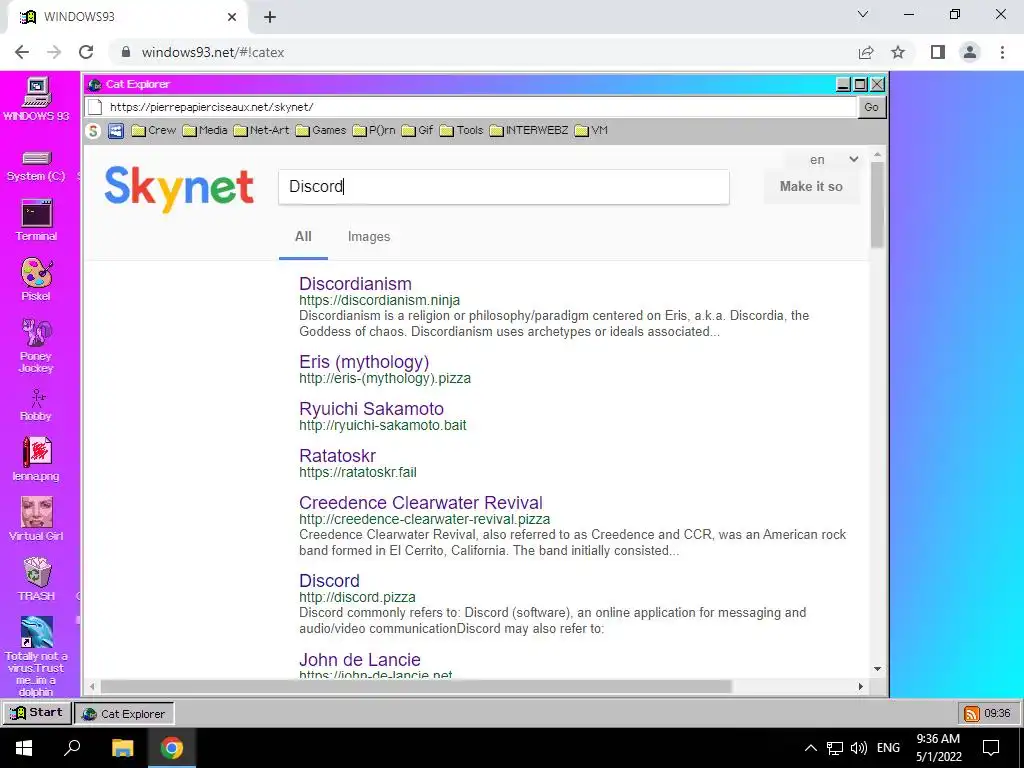The height and width of the screenshot is (768, 1024).
Task: Click the RSS feed icon in Windows 93 tray
Action: pos(972,714)
